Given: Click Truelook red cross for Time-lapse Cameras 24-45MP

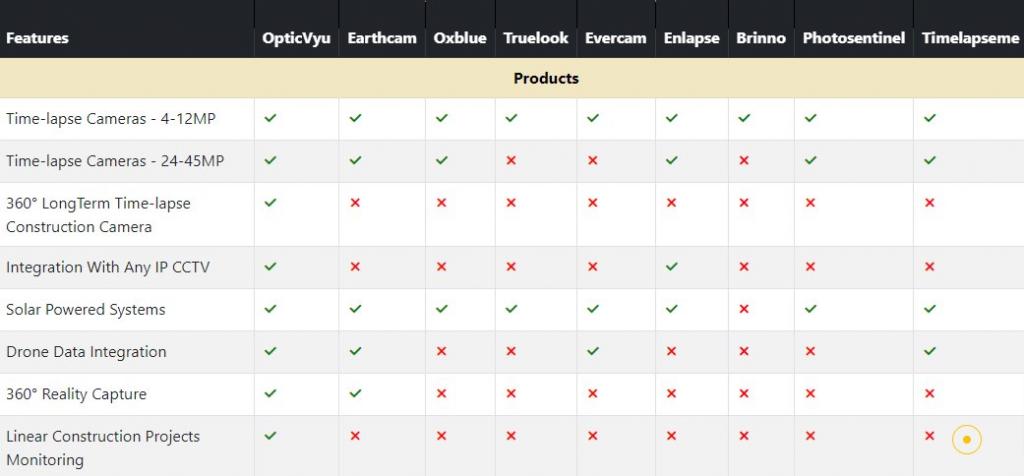Looking at the screenshot, I should click(511, 160).
